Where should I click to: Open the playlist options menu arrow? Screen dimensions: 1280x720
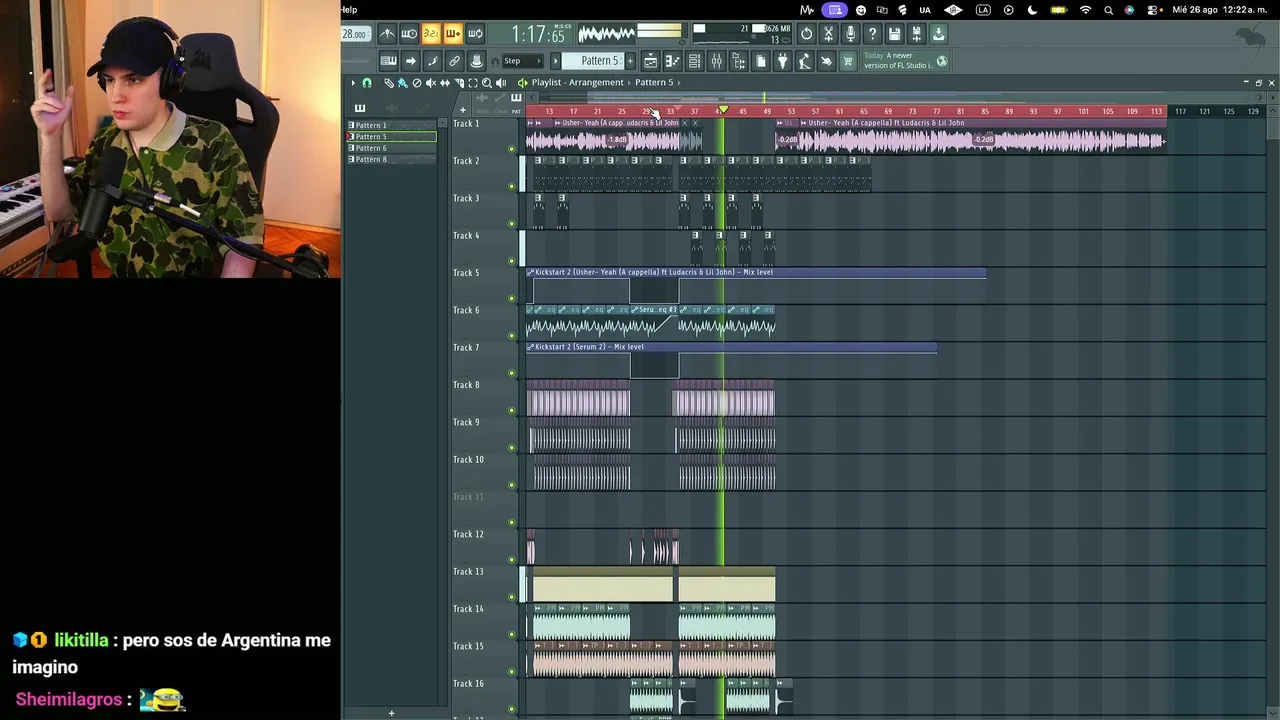pyautogui.click(x=353, y=83)
